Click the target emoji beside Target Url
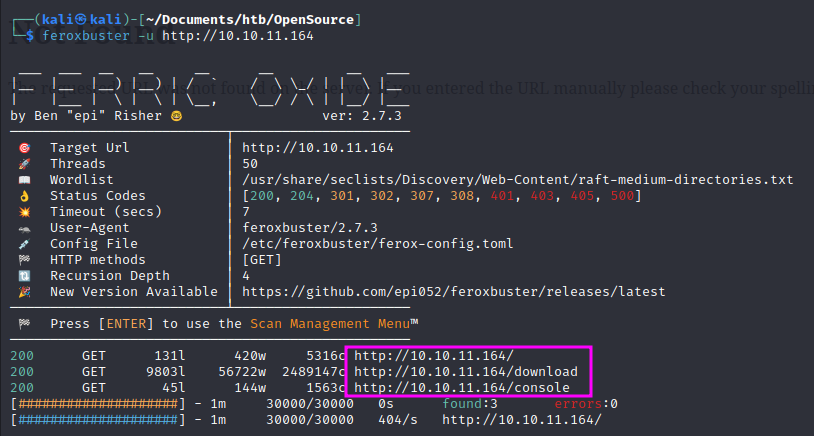This screenshot has height=436, width=814. coord(24,148)
